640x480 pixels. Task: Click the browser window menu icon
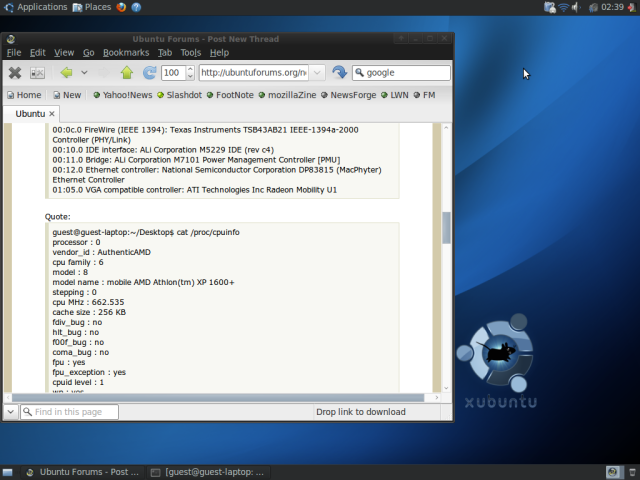11,39
